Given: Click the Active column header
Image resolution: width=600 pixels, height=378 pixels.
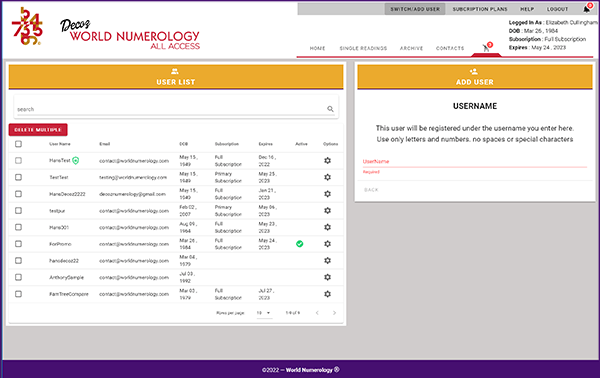Looking at the screenshot, I should pos(301,144).
